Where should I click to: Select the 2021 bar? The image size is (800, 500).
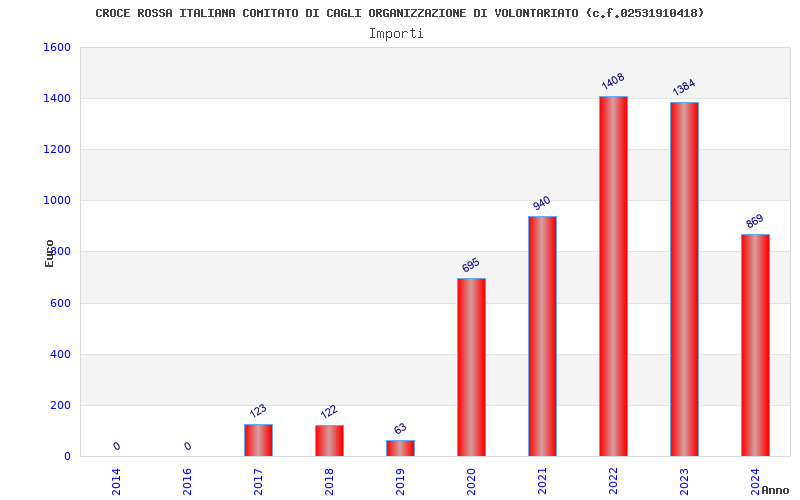tap(542, 336)
